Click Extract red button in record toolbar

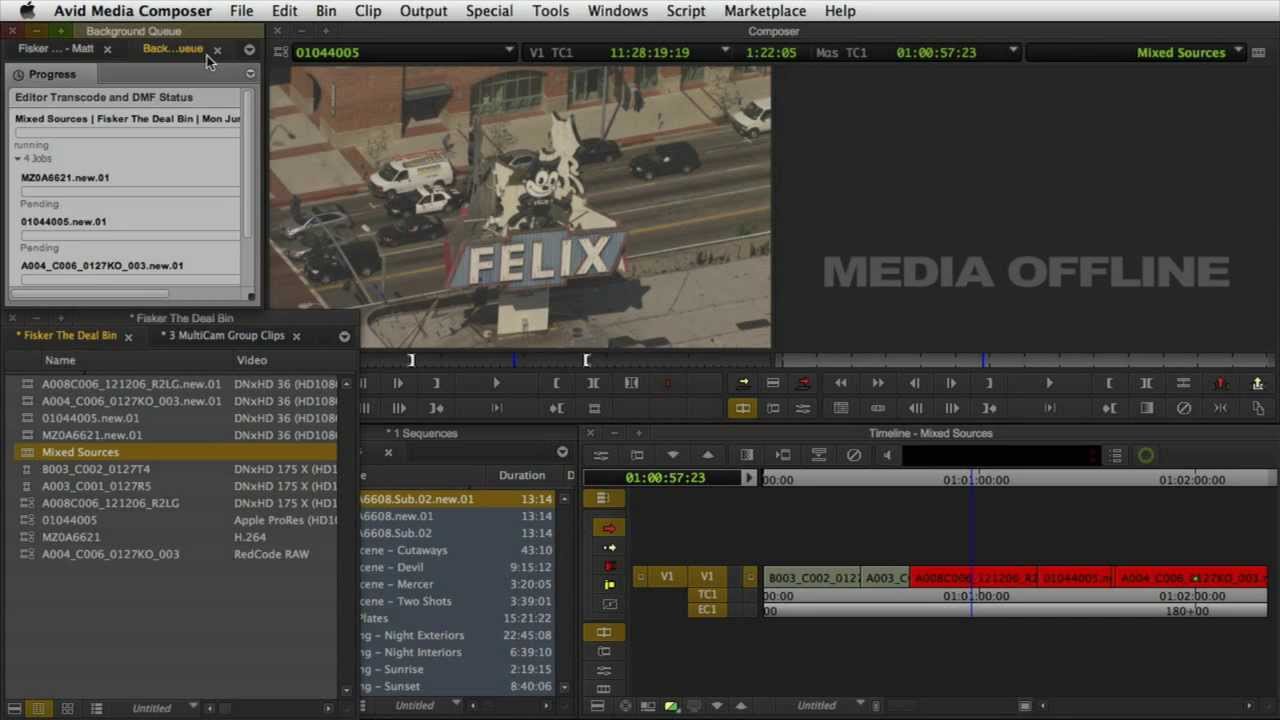1220,383
